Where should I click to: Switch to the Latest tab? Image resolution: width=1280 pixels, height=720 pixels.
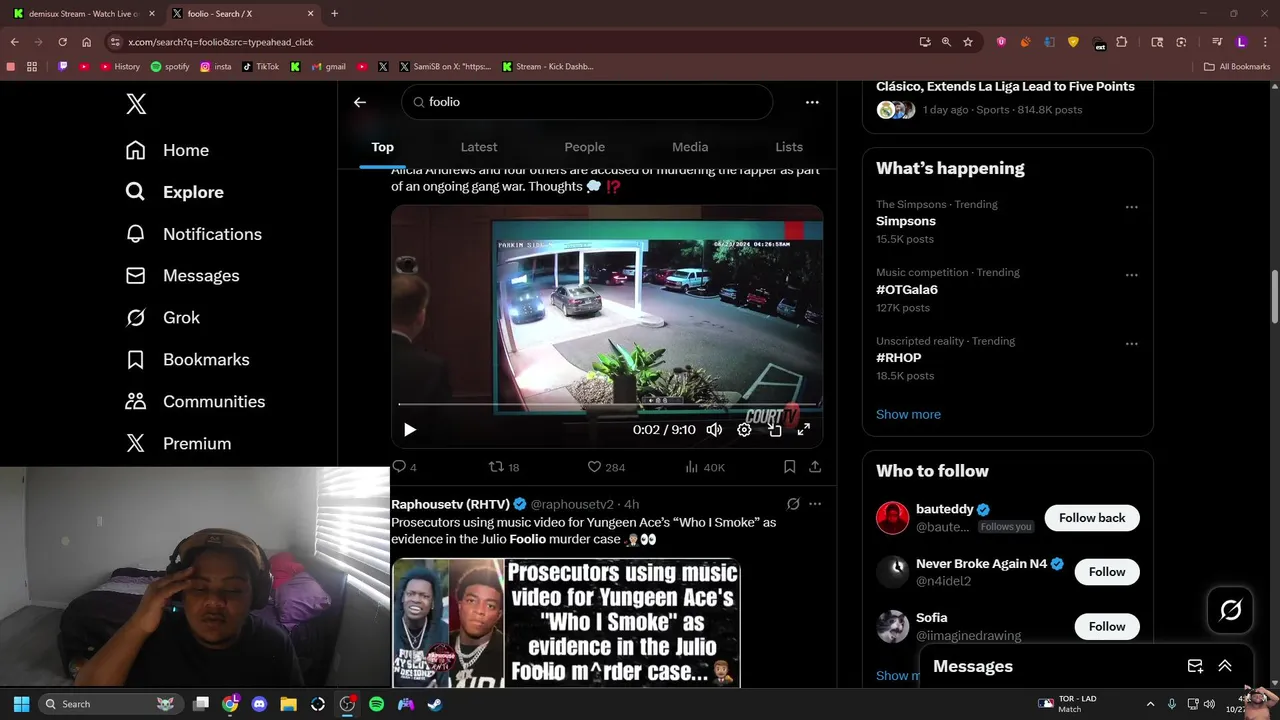coord(479,147)
